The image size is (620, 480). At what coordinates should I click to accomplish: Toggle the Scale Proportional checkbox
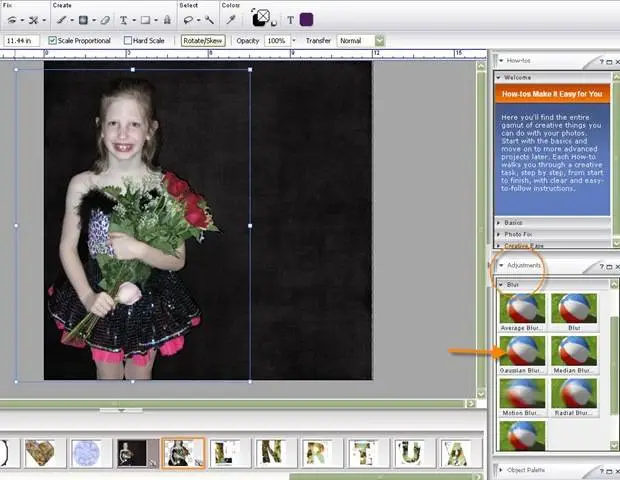click(x=53, y=41)
